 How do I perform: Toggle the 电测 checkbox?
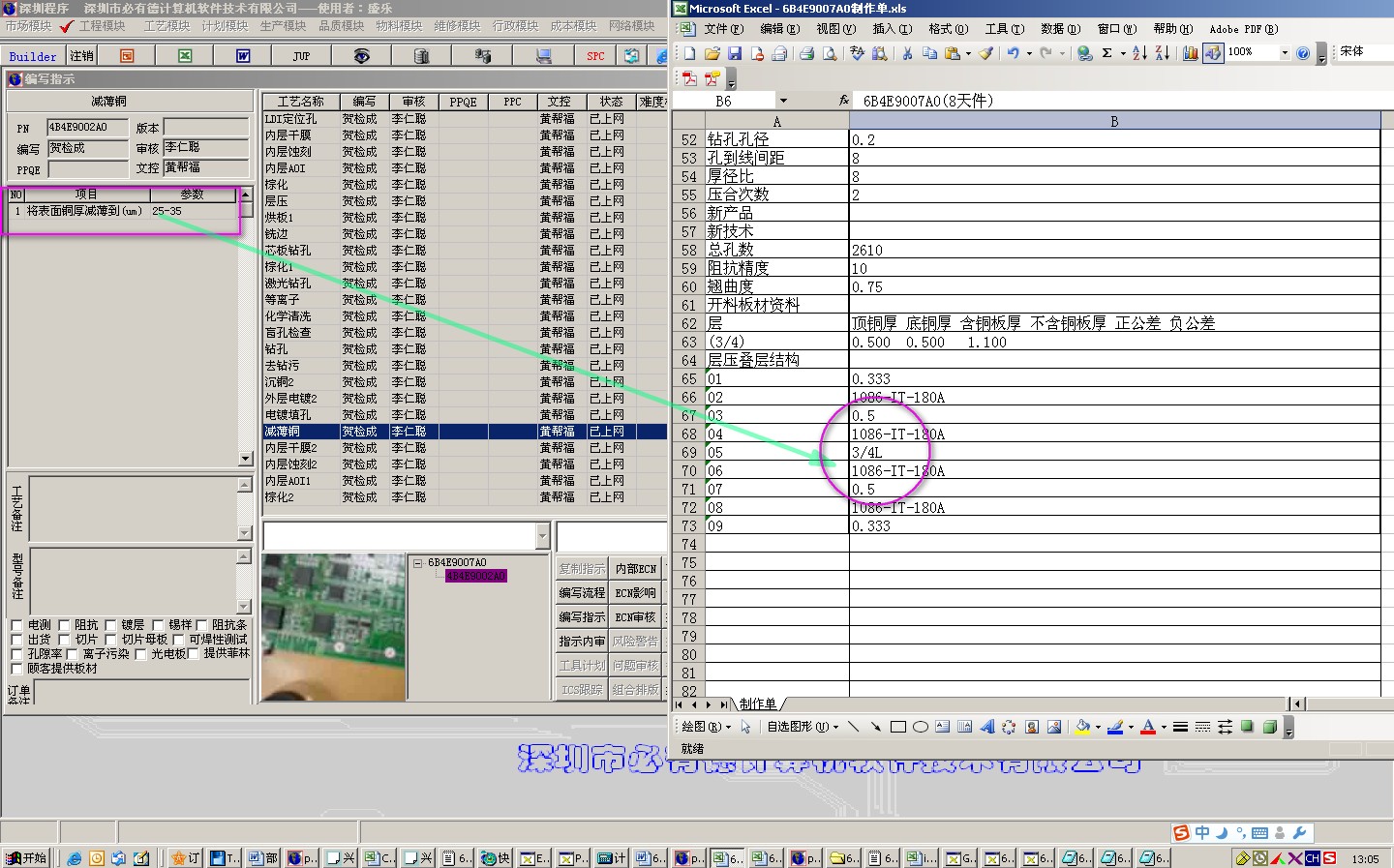[16, 625]
